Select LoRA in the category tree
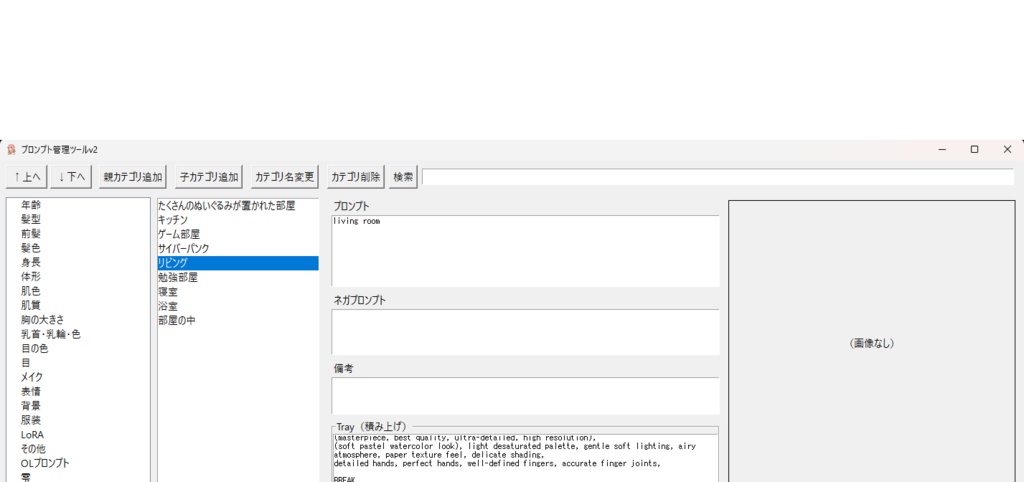Viewport: 1024px width, 482px height. click(x=33, y=435)
